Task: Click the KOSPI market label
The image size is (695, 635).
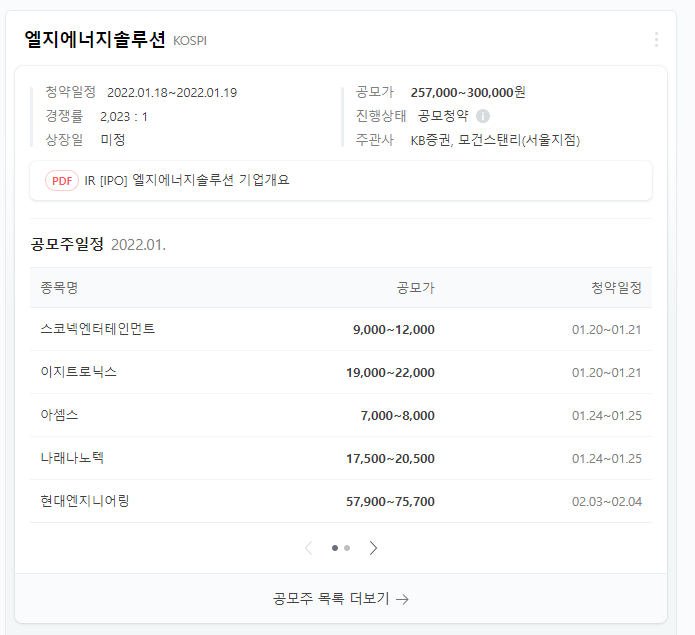Action: (x=190, y=41)
